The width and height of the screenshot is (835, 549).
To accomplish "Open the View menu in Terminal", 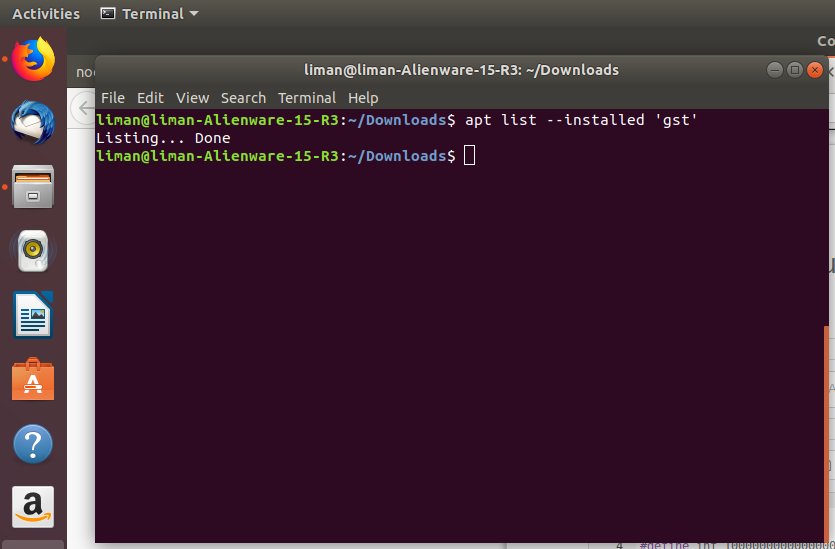I will (x=192, y=98).
